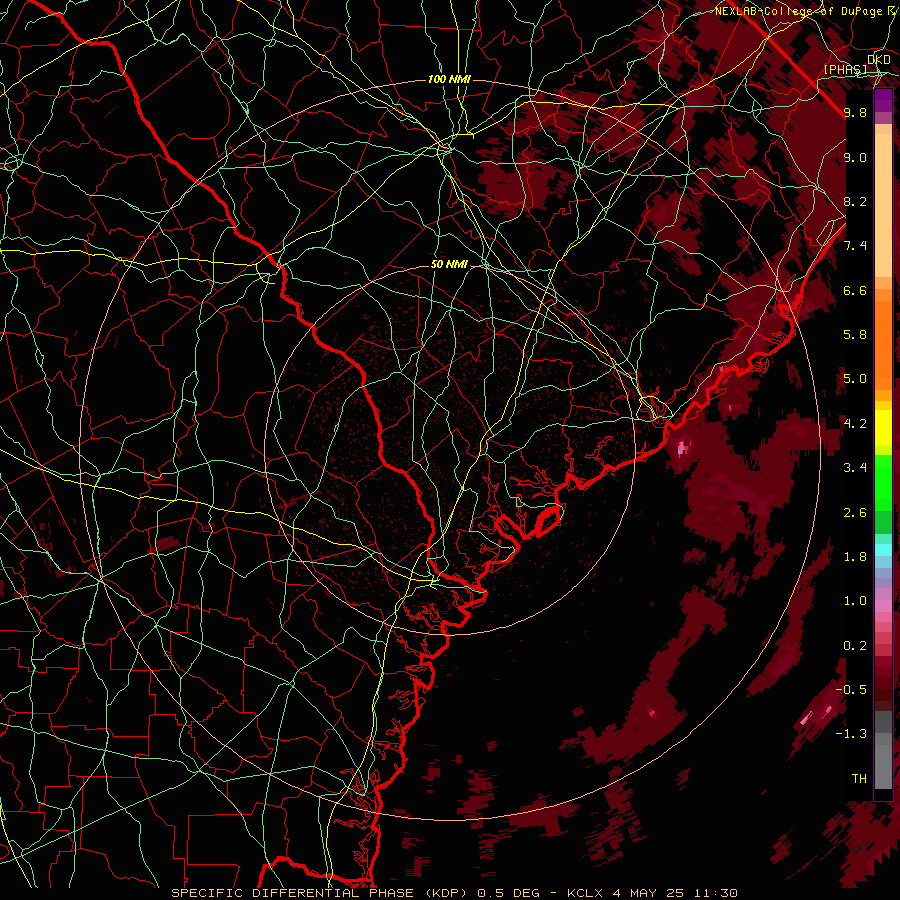Viewport: 900px width, 900px height.
Task: Pick the pink segment of the color bar
Action: point(883,606)
